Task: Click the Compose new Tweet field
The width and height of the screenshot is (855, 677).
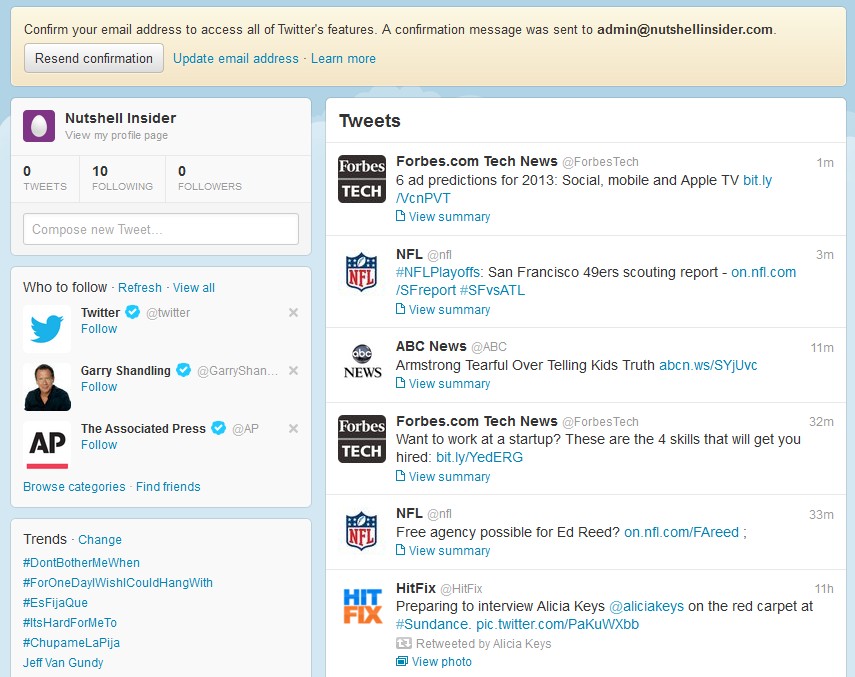Action: click(x=161, y=229)
